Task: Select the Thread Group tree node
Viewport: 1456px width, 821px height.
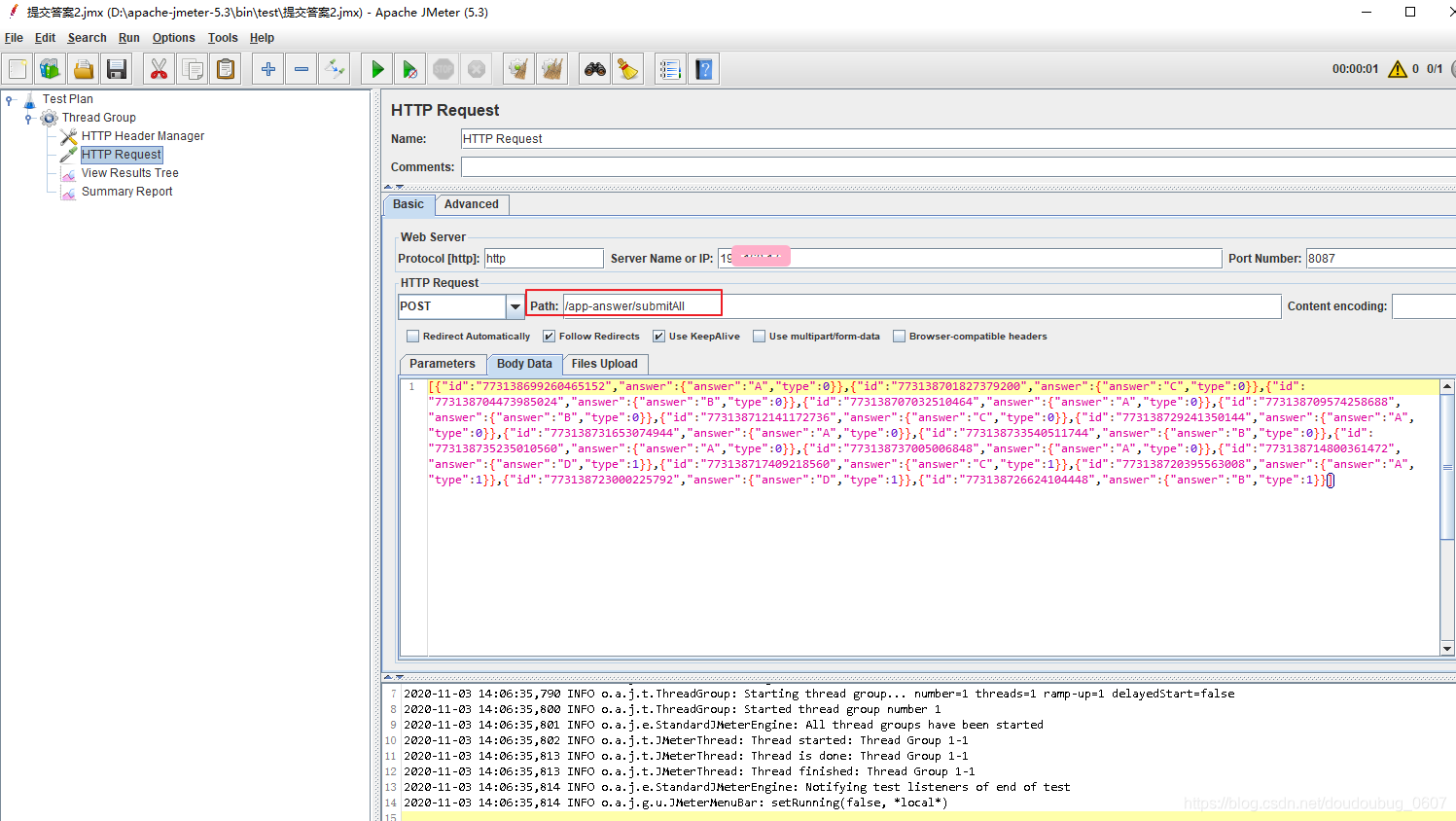Action: coord(99,118)
